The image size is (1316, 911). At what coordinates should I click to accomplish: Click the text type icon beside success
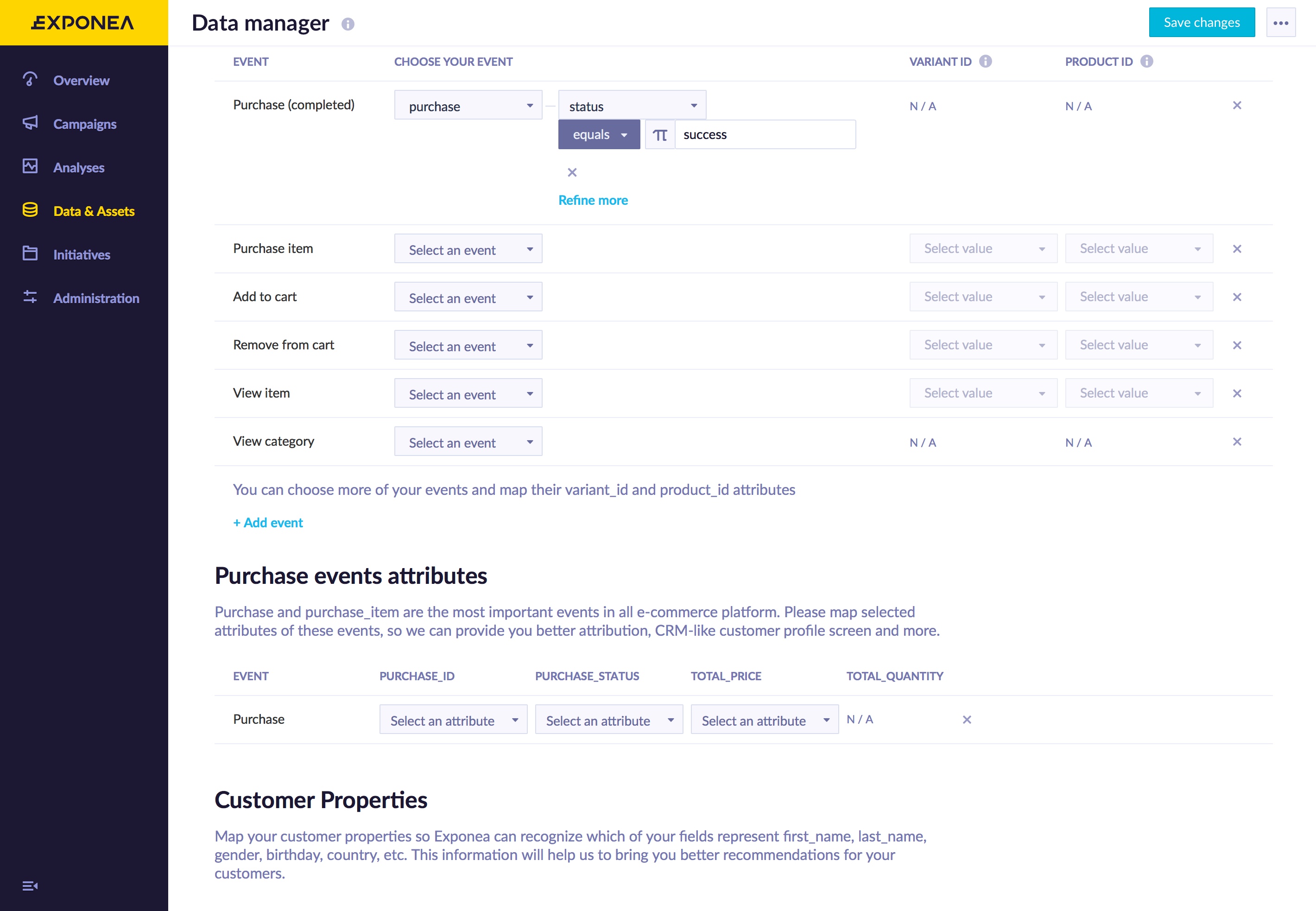coord(660,135)
